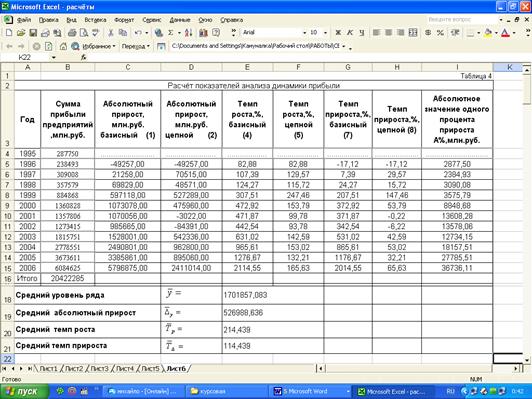The height and width of the screenshot is (399, 532).
Task: Click the пуск Start button
Action: point(24,392)
